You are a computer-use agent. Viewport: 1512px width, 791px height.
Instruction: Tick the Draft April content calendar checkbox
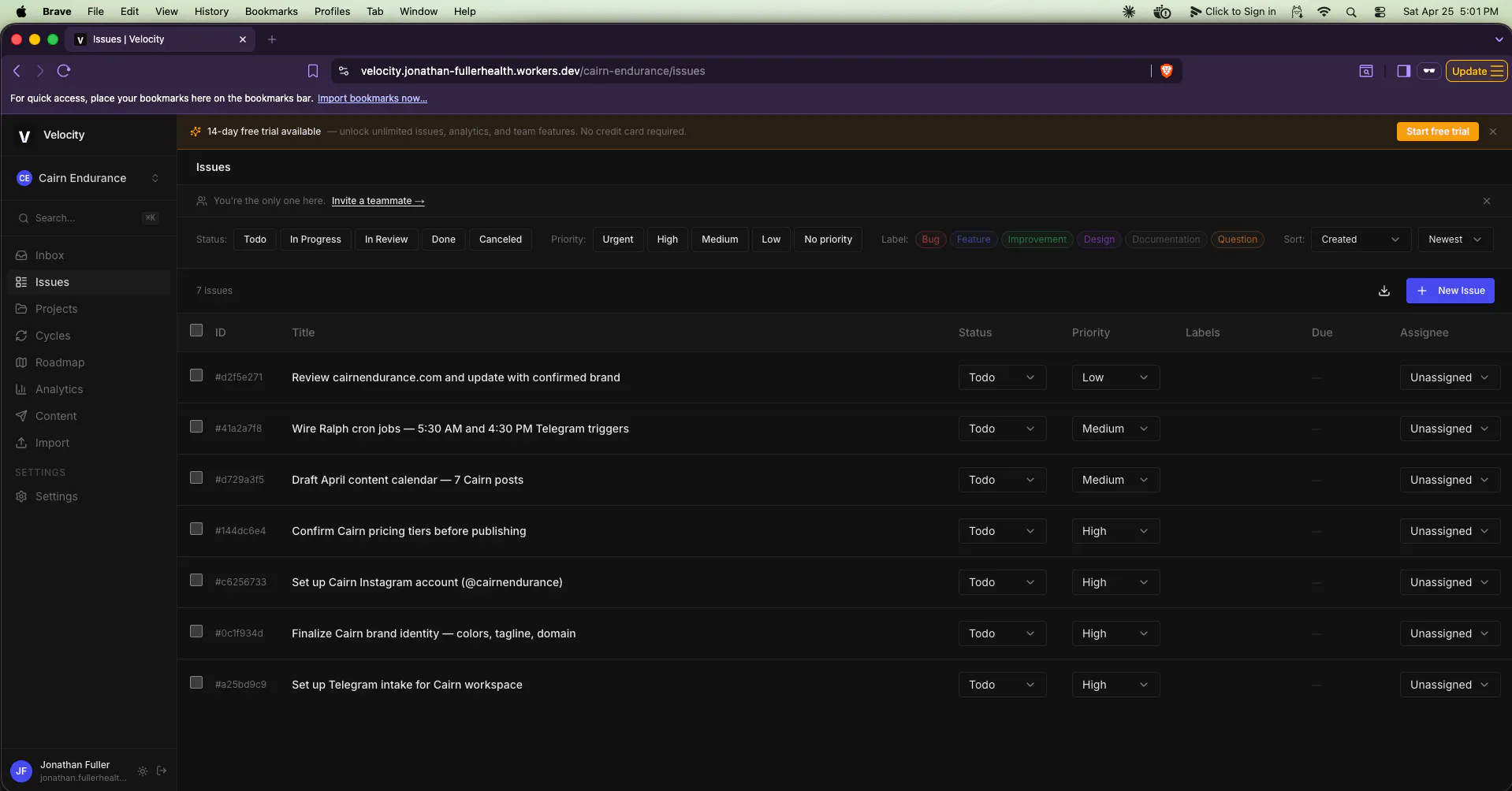pos(196,477)
